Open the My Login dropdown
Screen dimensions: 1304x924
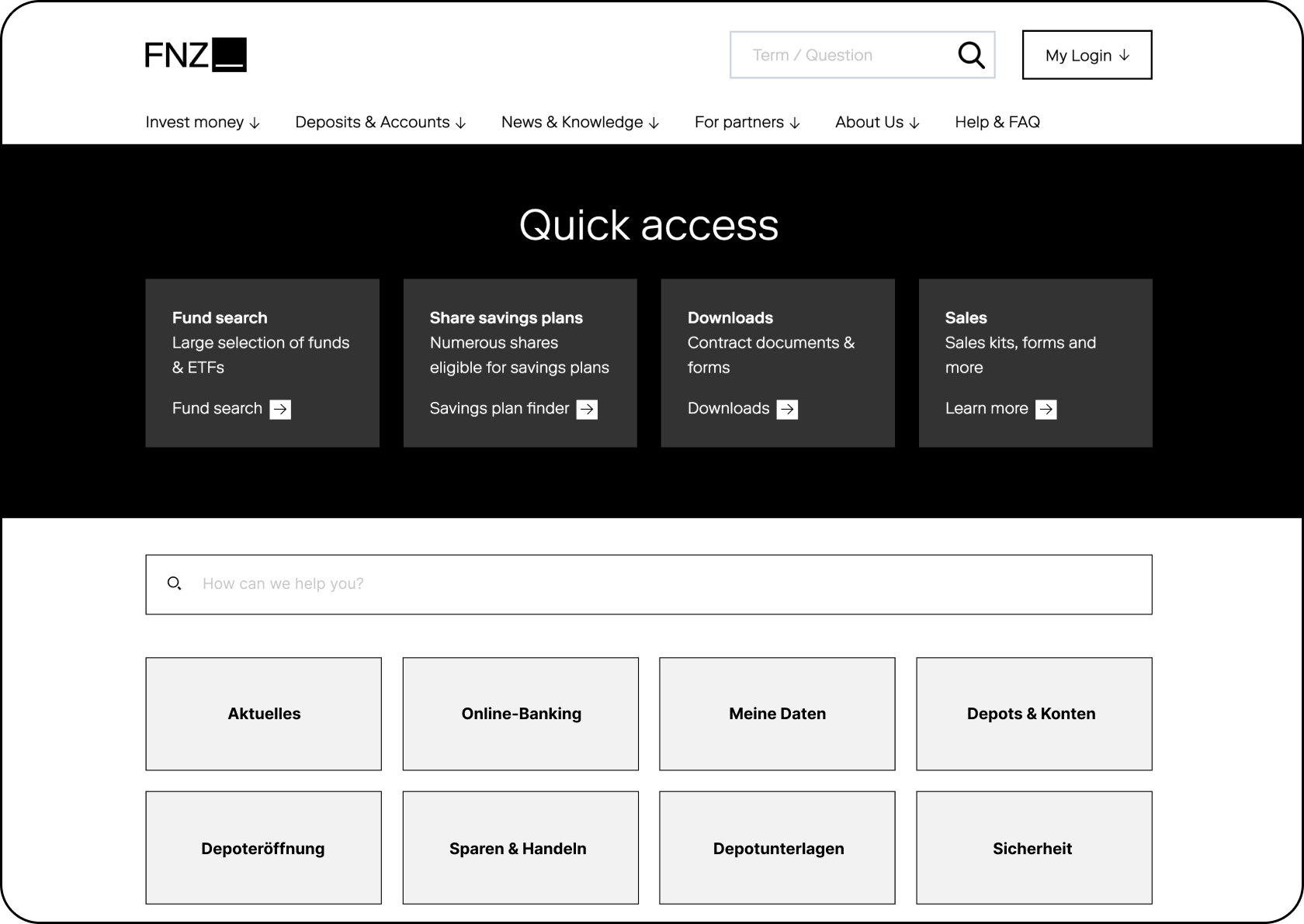point(1087,55)
